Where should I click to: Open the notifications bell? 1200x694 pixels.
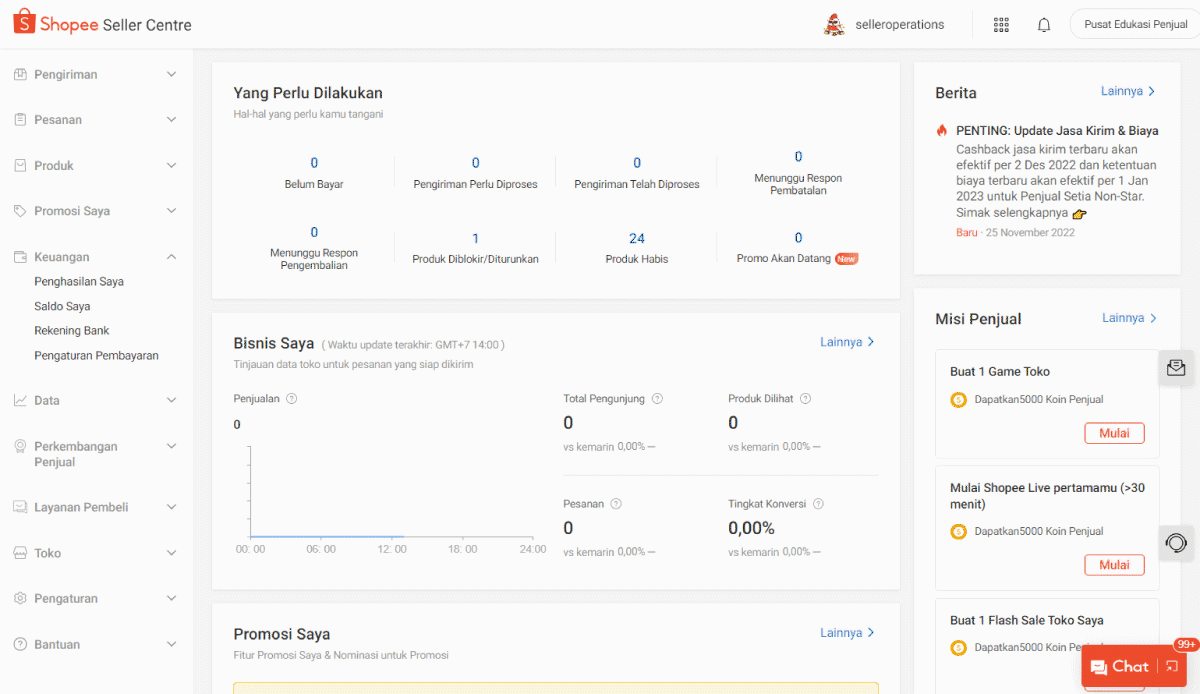(1044, 25)
